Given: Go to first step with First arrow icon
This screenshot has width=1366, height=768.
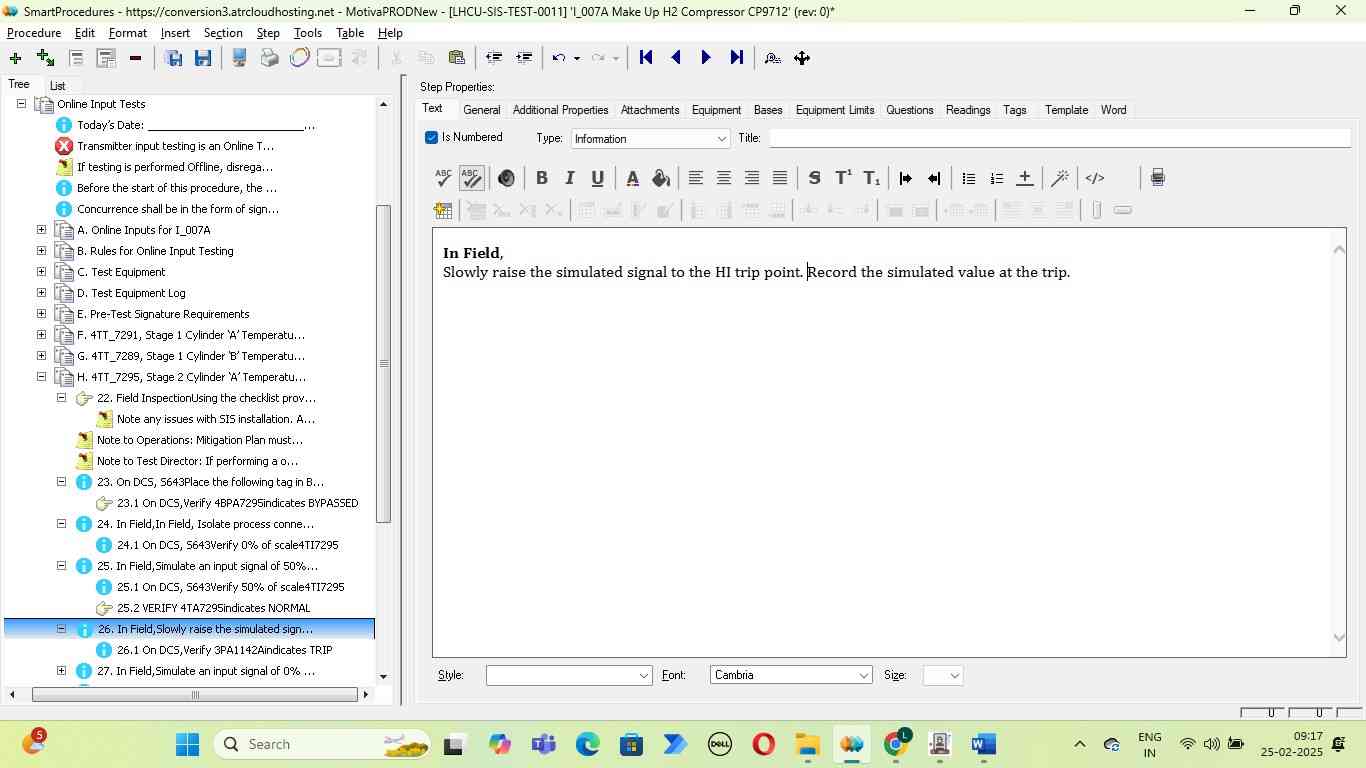Looking at the screenshot, I should [646, 58].
